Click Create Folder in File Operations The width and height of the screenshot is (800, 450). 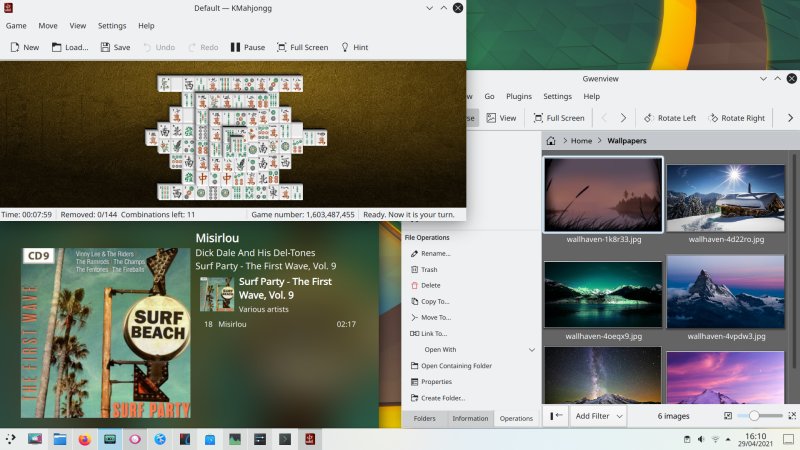(x=442, y=398)
